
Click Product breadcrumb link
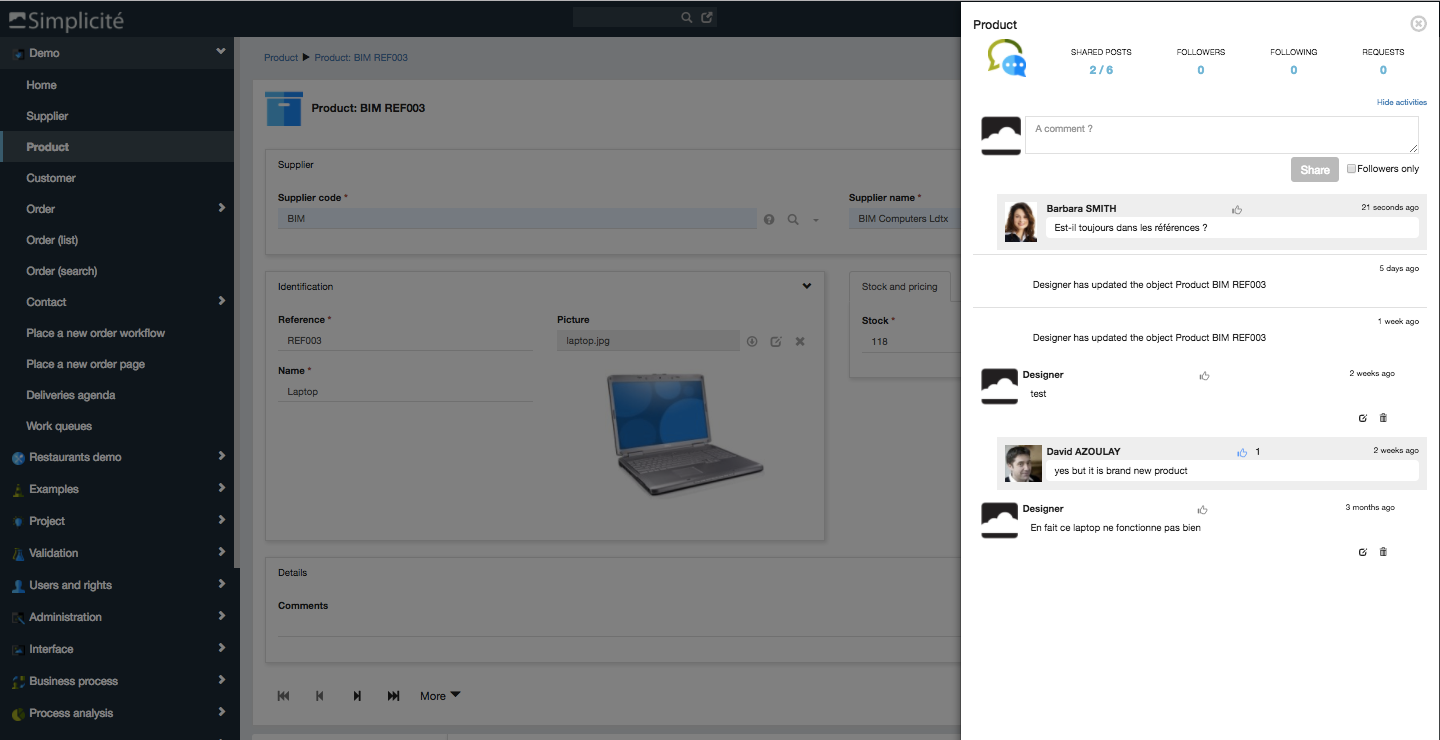[x=281, y=58]
